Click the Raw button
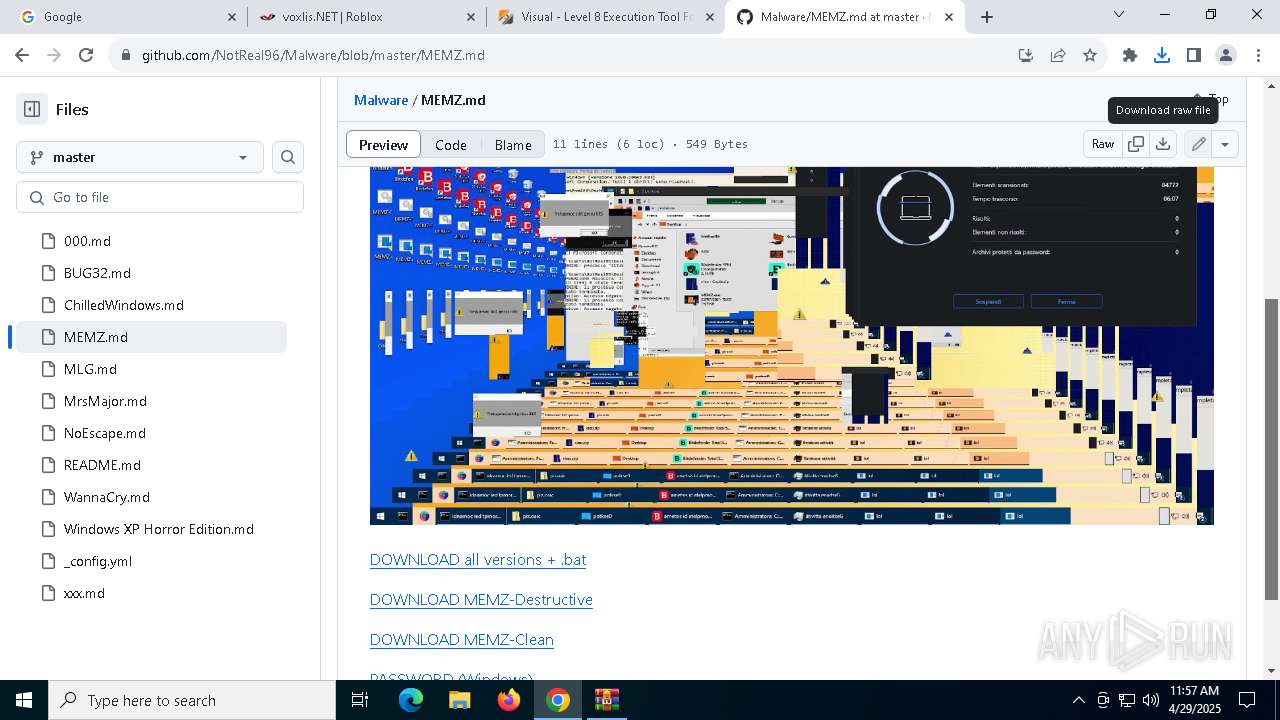Screen dimensions: 1280x720 point(1103,144)
